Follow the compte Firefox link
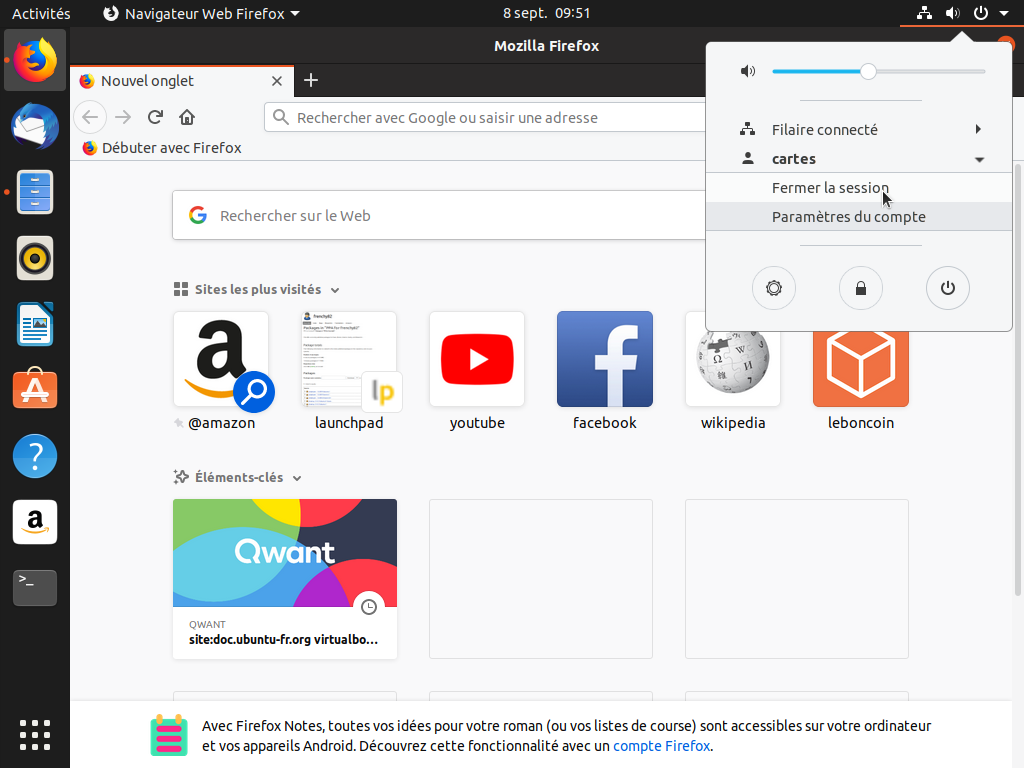Image resolution: width=1024 pixels, height=768 pixels. (661, 746)
